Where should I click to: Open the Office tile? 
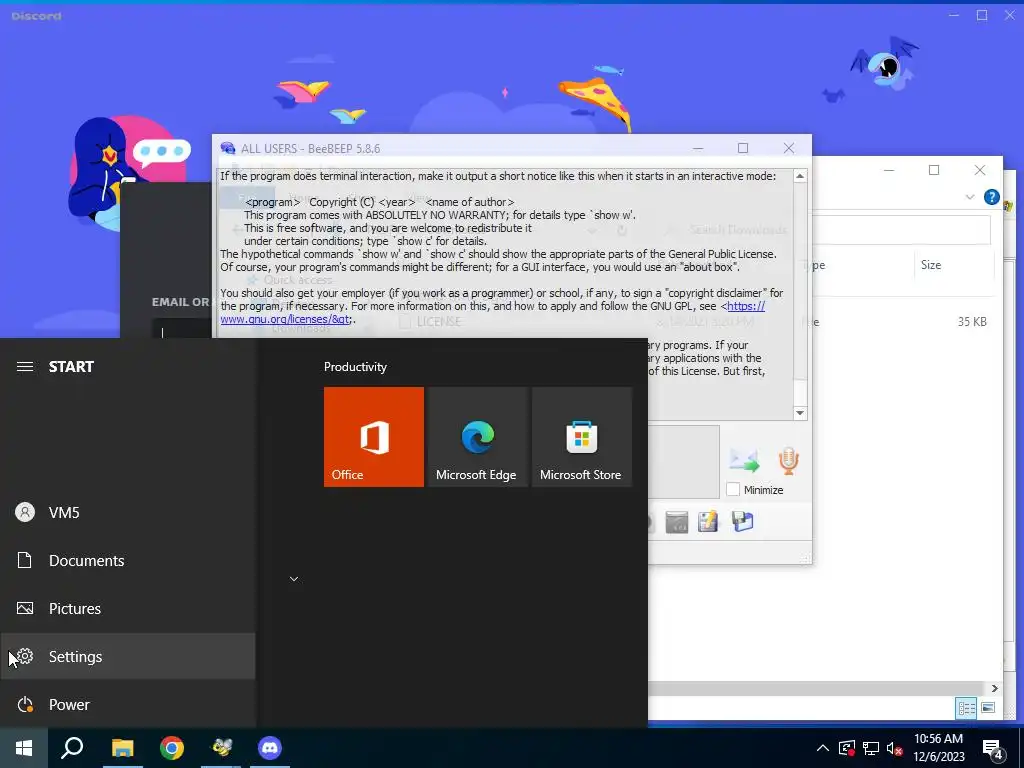(x=374, y=437)
